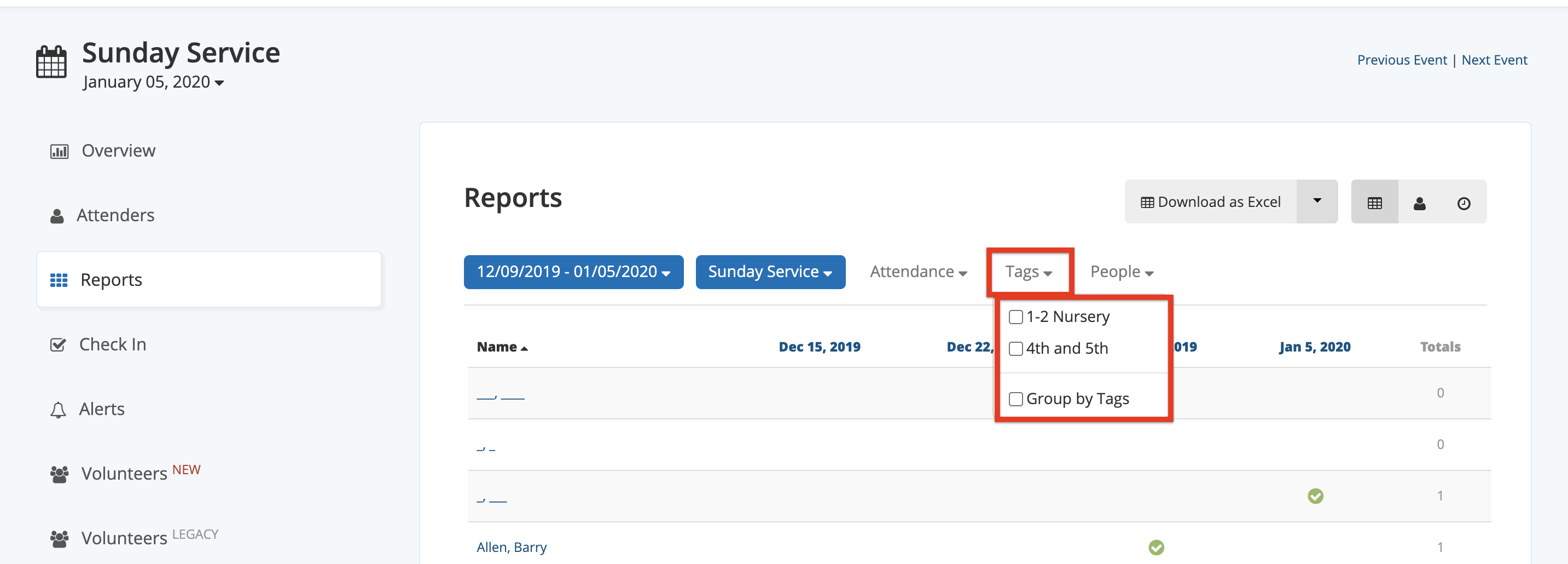This screenshot has width=1568, height=564.
Task: Check the 1-2 Nursery tag checkbox
Action: (x=1015, y=318)
